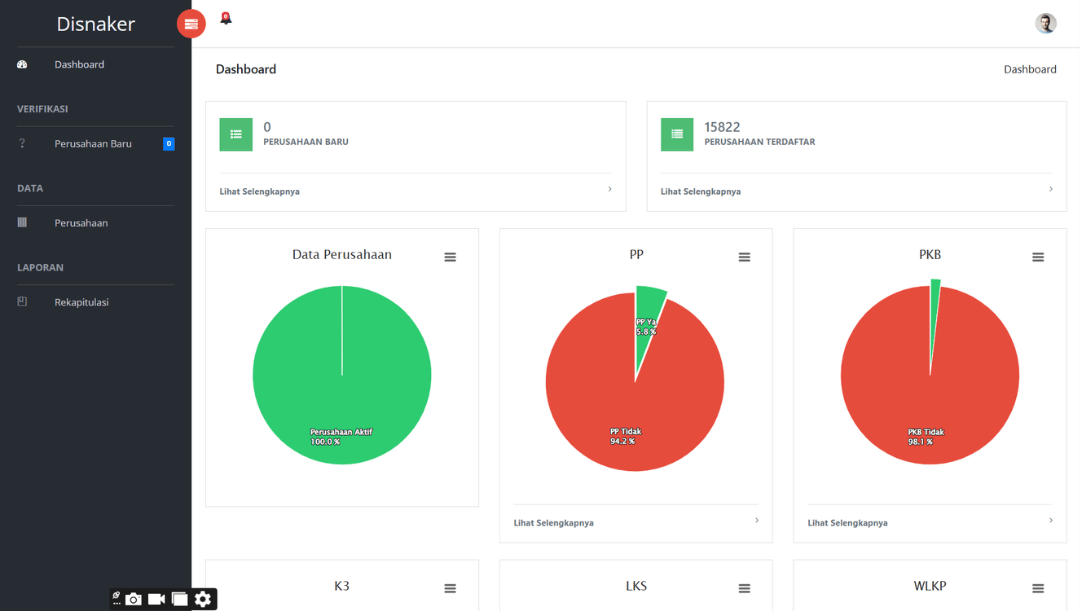Image resolution: width=1080 pixels, height=611 pixels.
Task: Click the user avatar in the top right
Action: [x=1045, y=22]
